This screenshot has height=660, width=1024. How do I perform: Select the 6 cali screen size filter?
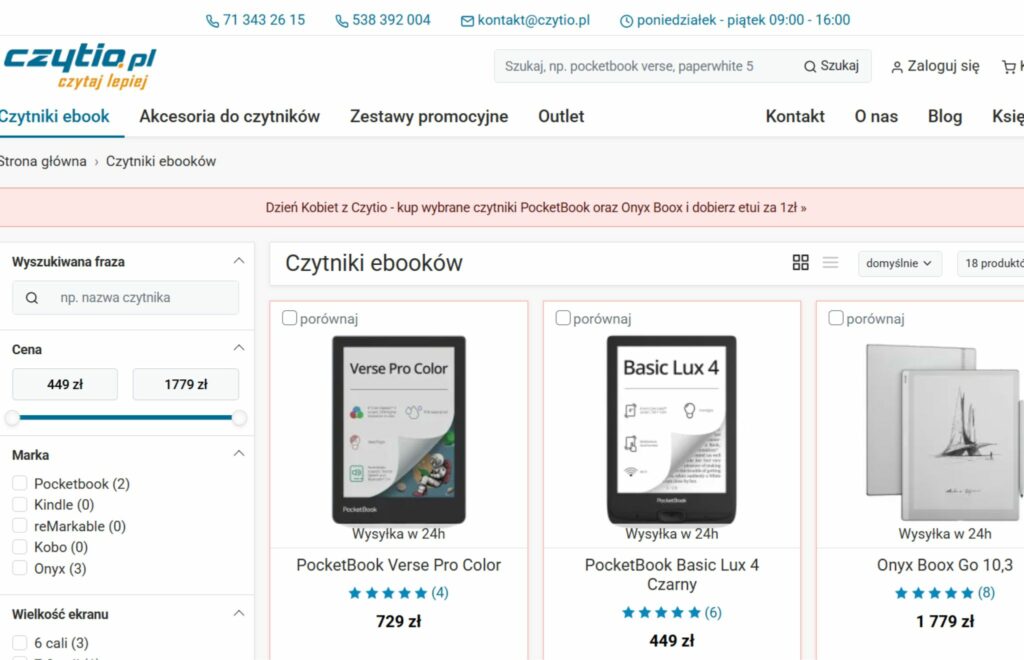[20, 642]
